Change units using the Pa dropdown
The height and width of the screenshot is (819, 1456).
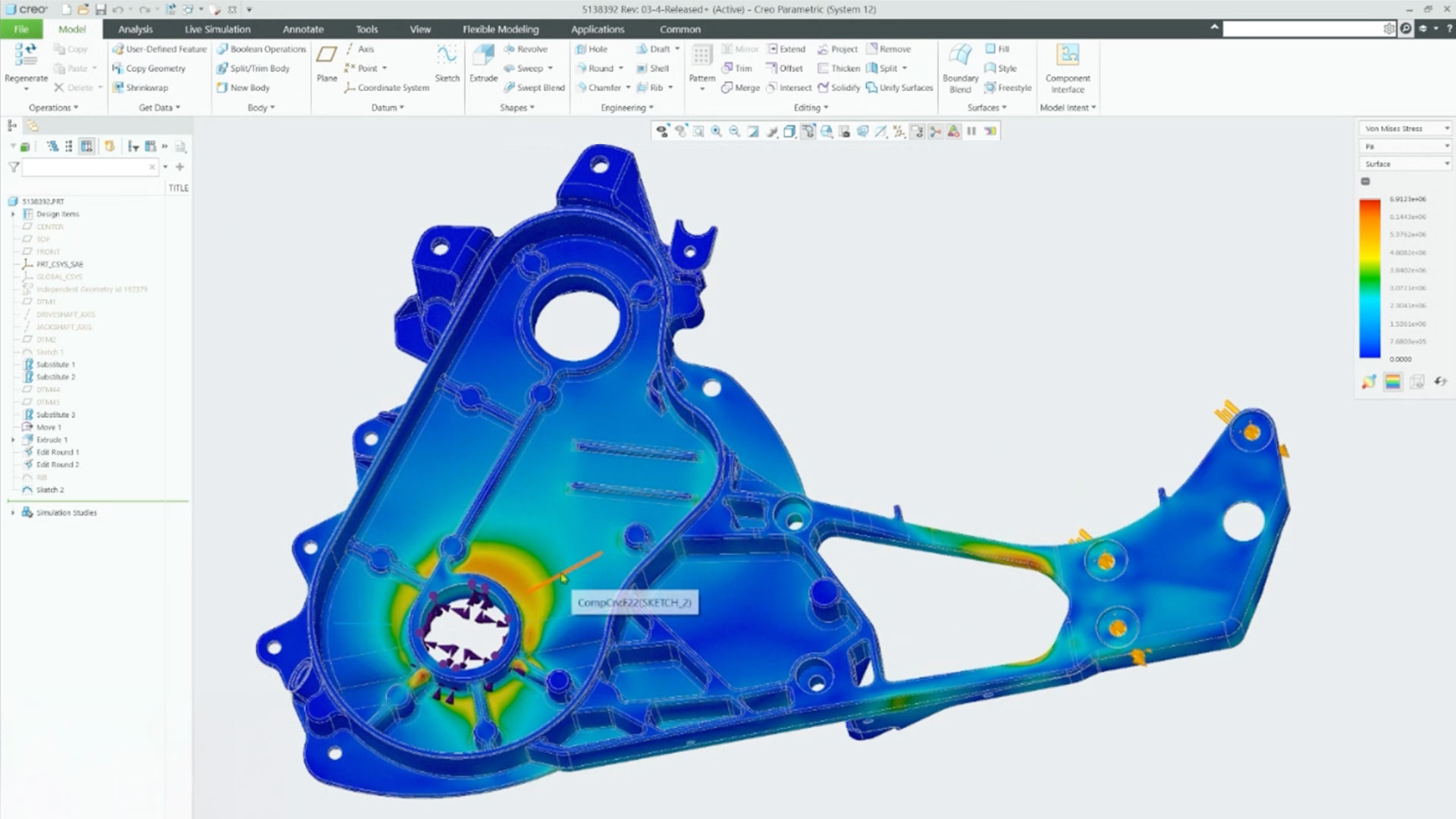pyautogui.click(x=1404, y=146)
